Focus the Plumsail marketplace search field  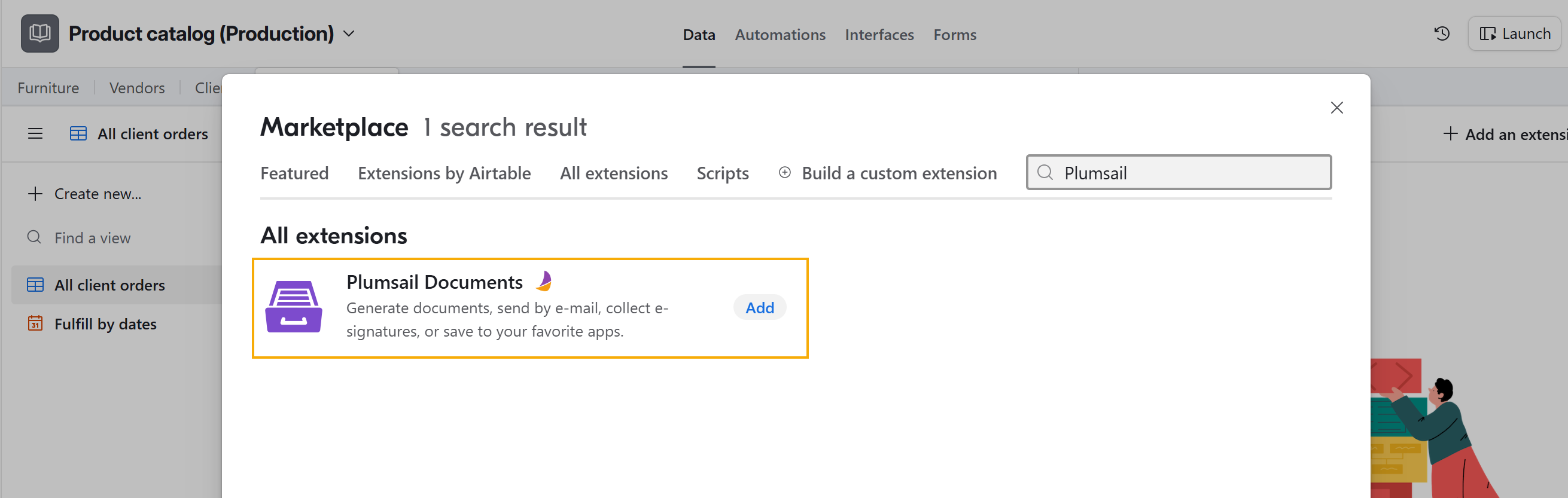point(1179,173)
